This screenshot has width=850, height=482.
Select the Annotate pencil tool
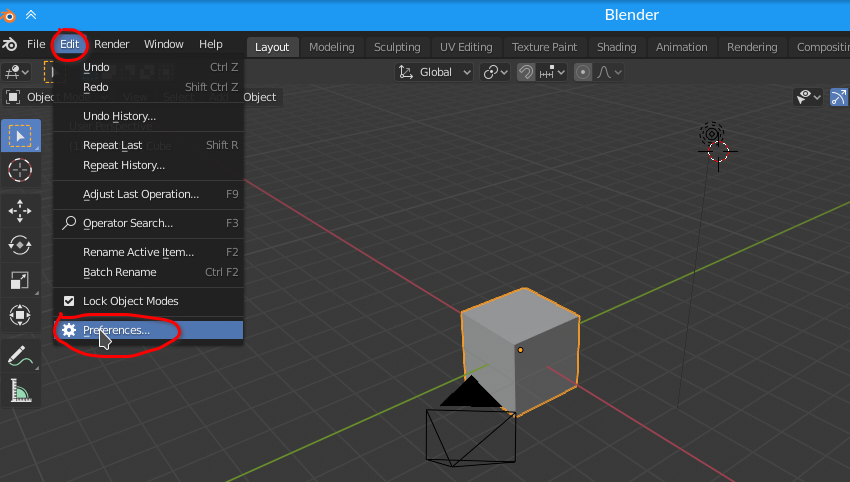coord(21,356)
